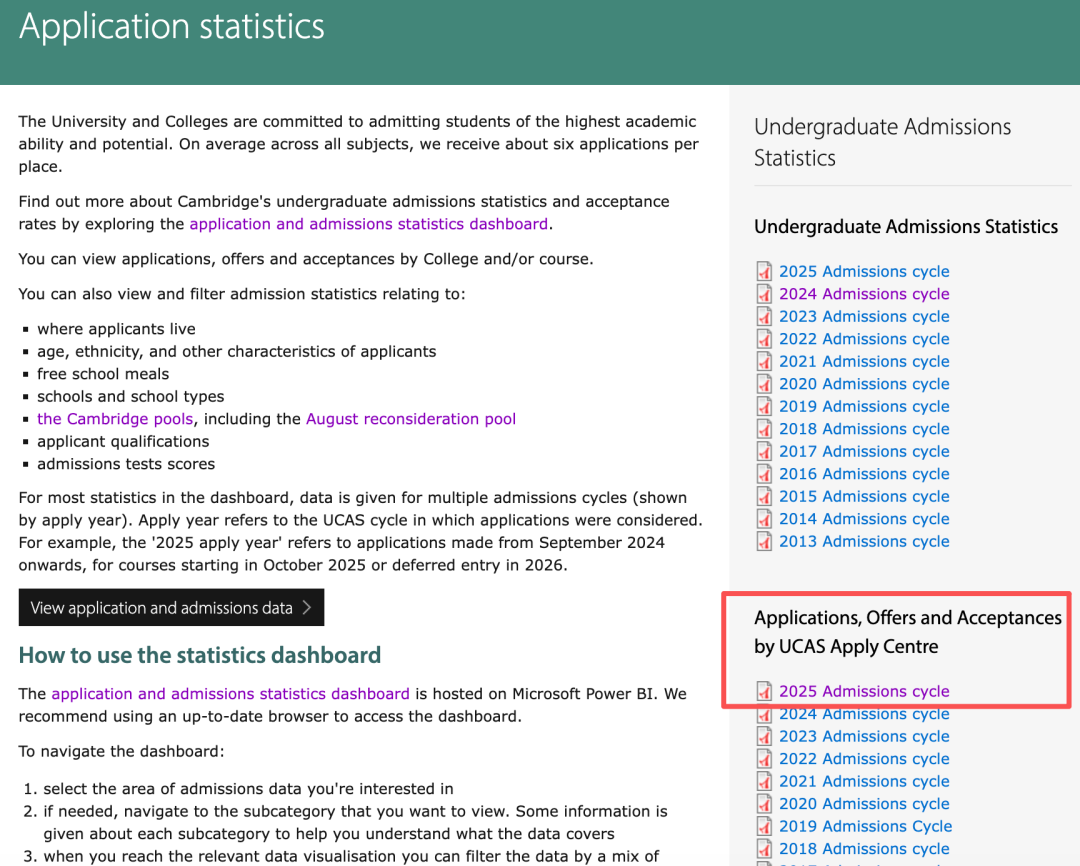1080x866 pixels.
Task: Open application and admissions statistics dashboard link in intro paragraph
Action: tap(368, 224)
